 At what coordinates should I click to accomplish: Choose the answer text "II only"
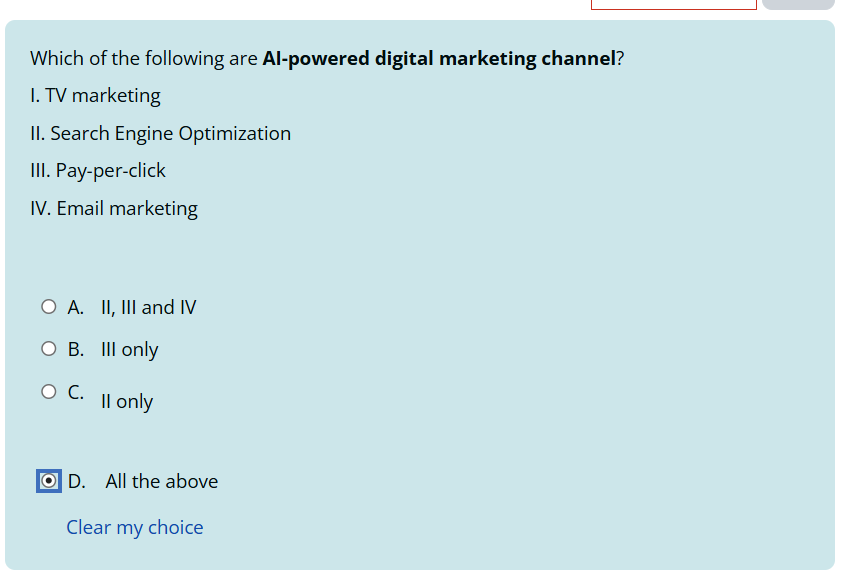click(126, 402)
